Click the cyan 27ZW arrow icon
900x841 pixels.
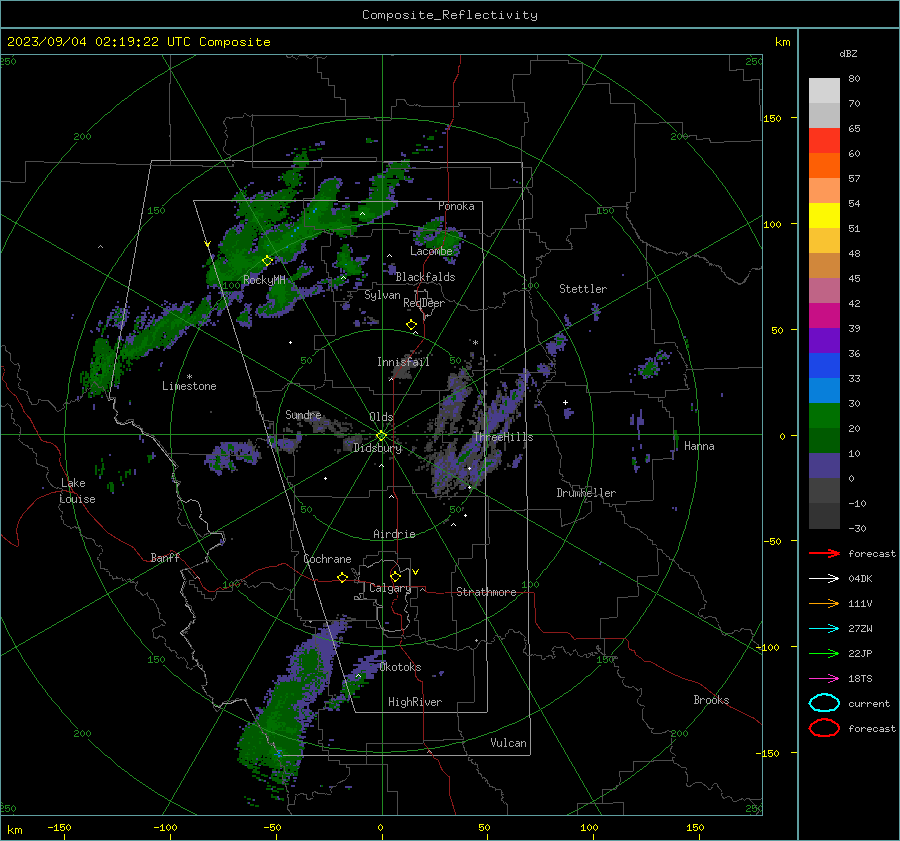pyautogui.click(x=824, y=629)
